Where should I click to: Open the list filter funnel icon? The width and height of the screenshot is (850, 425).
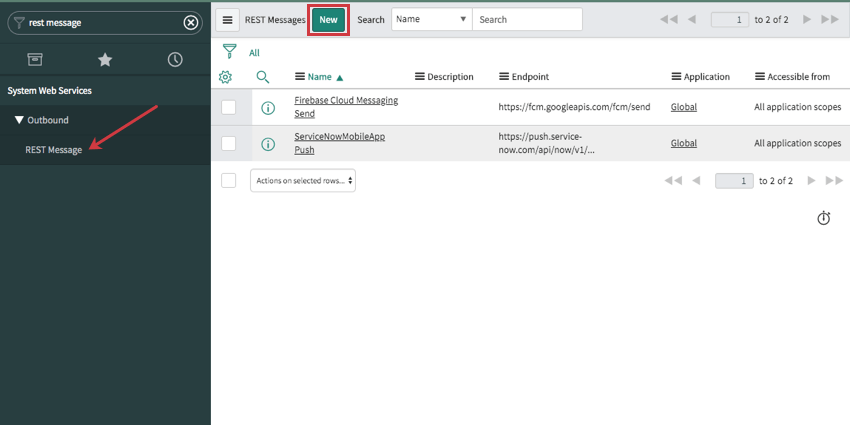click(x=230, y=52)
